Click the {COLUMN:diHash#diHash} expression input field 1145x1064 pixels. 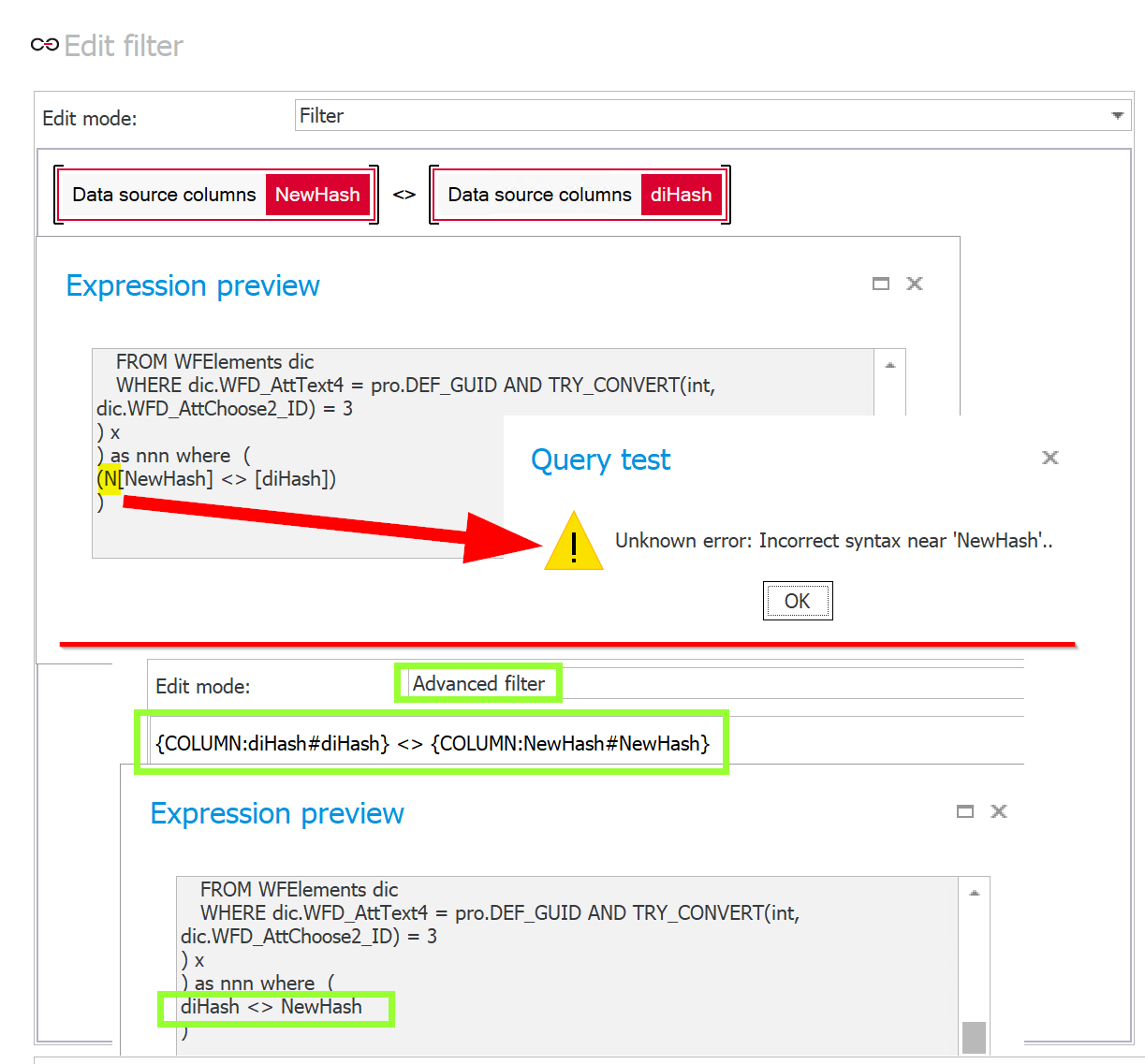pos(432,743)
